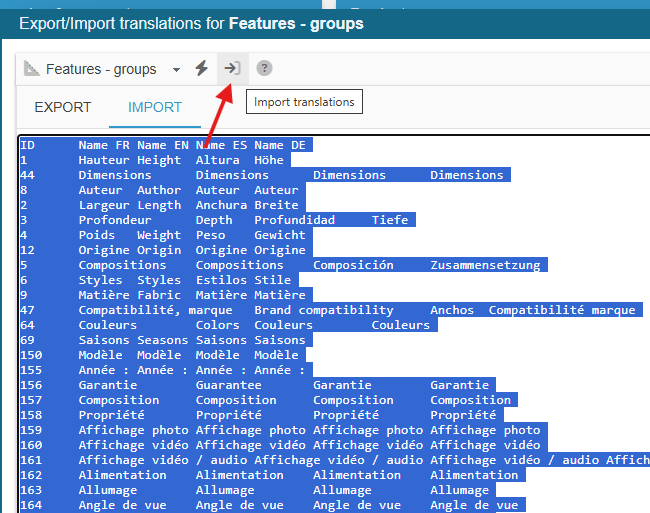Click the 'Name DE' header text
Viewport: 650px width, 513px height.
(x=280, y=145)
